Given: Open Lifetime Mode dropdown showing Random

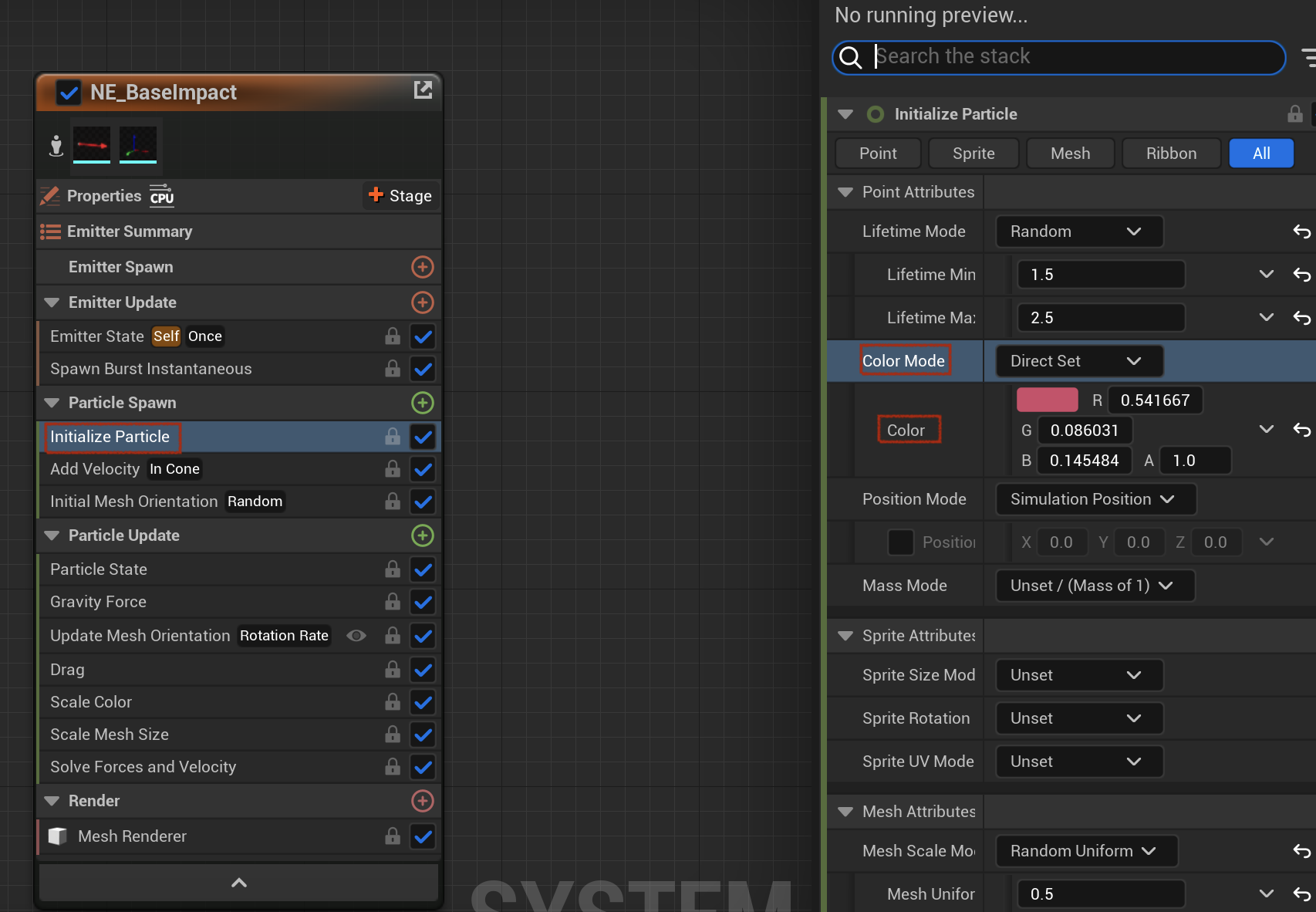Looking at the screenshot, I should coord(1079,231).
